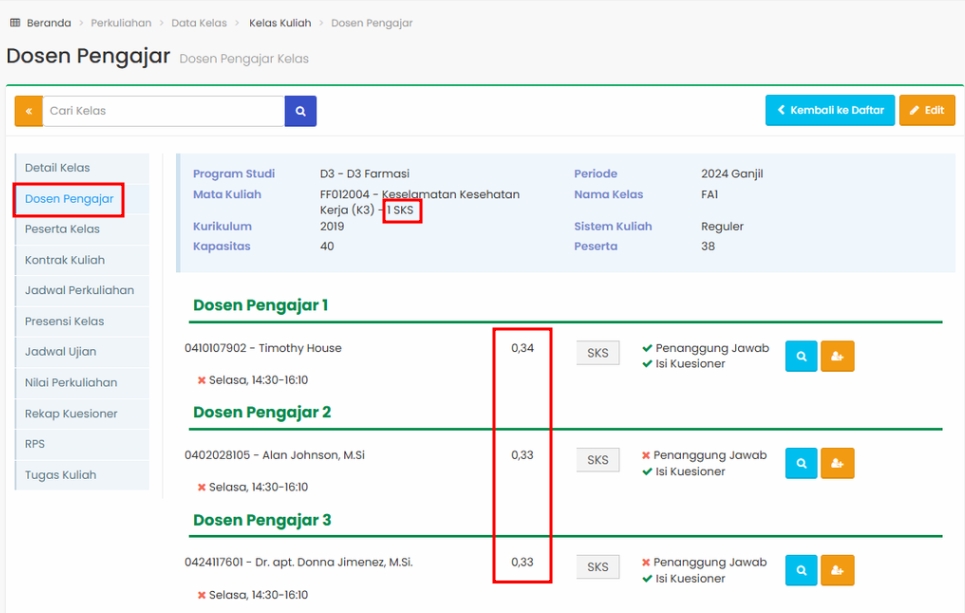Click the blue search magnifier button
Viewport: 965px width, 613px height.
[x=300, y=111]
